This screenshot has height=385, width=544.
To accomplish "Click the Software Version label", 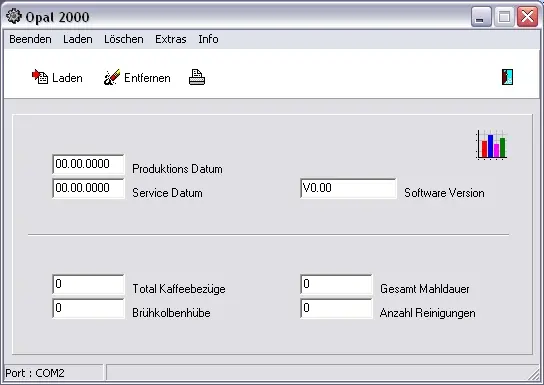I will [x=444, y=193].
